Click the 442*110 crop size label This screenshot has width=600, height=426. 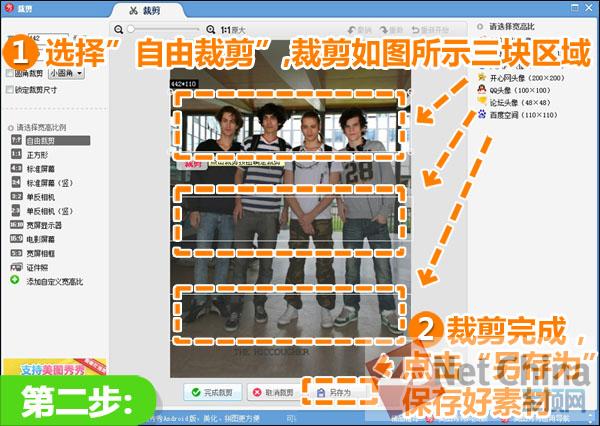(x=184, y=83)
